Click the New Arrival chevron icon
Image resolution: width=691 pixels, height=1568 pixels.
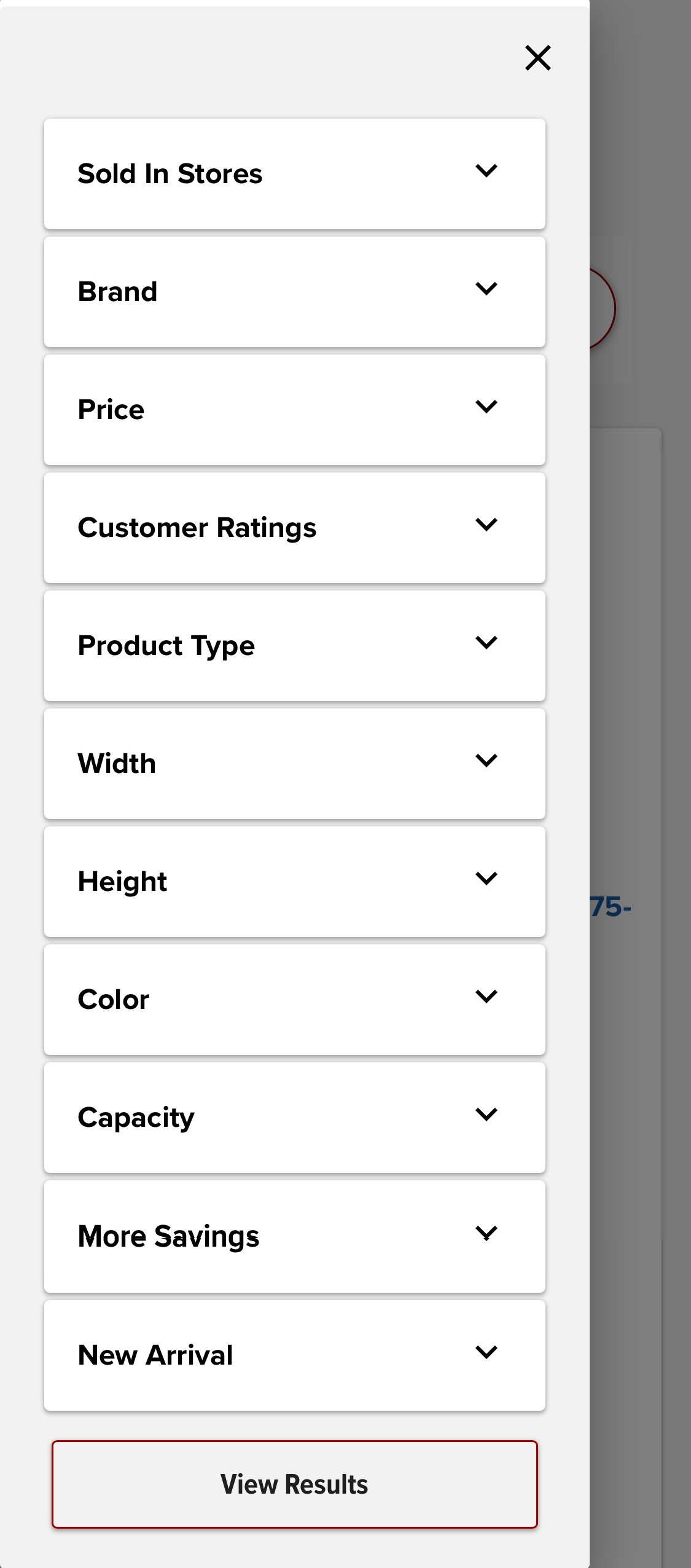[x=486, y=1351]
